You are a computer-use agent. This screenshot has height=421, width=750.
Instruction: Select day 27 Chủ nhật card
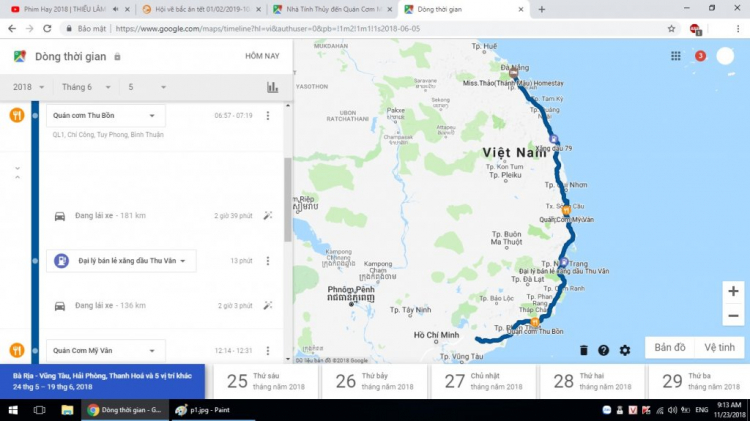[x=484, y=381]
